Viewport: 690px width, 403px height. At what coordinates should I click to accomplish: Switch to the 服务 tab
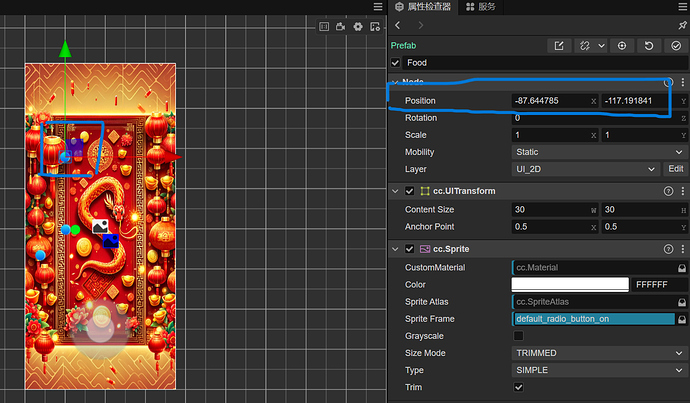coord(481,7)
